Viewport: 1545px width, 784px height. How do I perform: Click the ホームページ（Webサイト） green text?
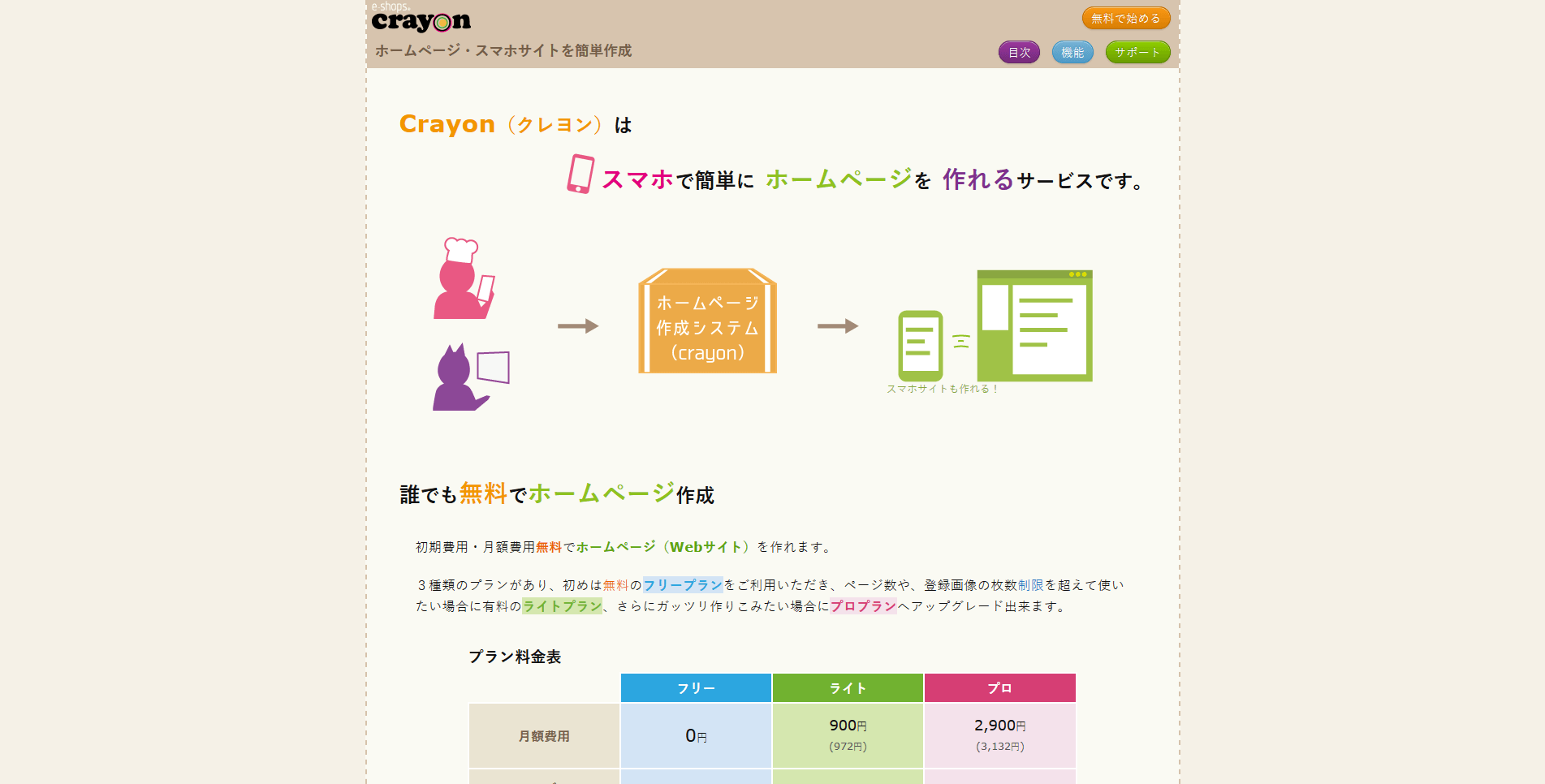(x=663, y=547)
